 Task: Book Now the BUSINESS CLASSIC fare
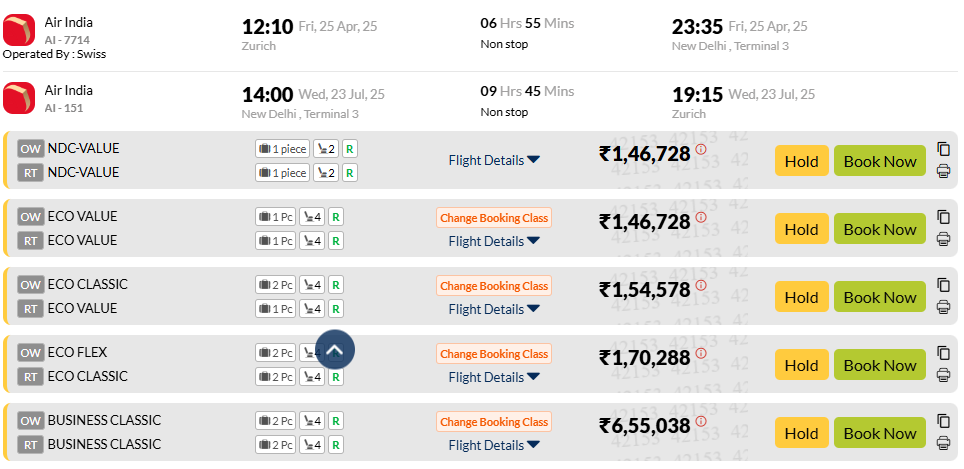880,433
